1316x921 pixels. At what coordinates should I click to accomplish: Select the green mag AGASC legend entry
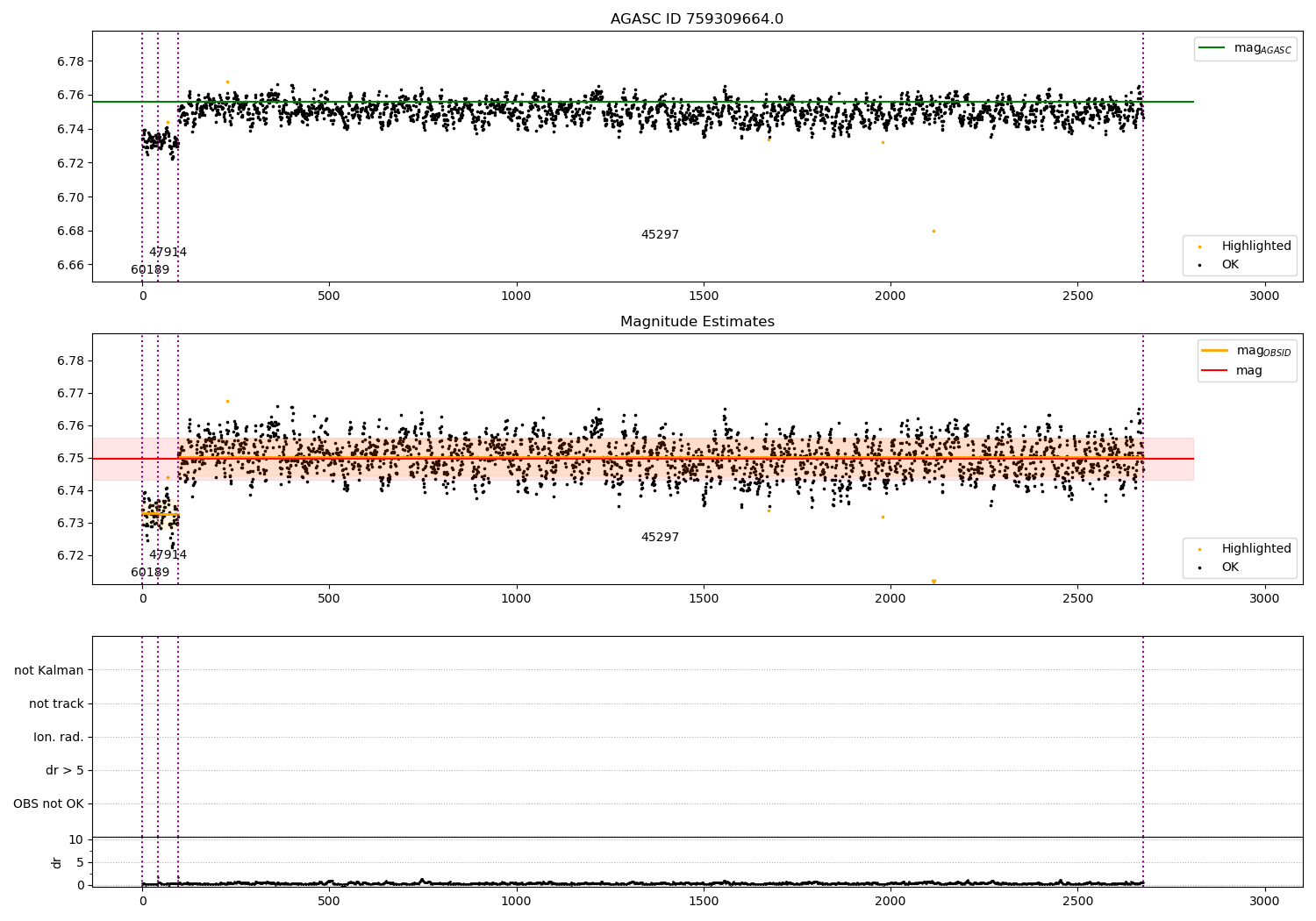pos(1245,49)
